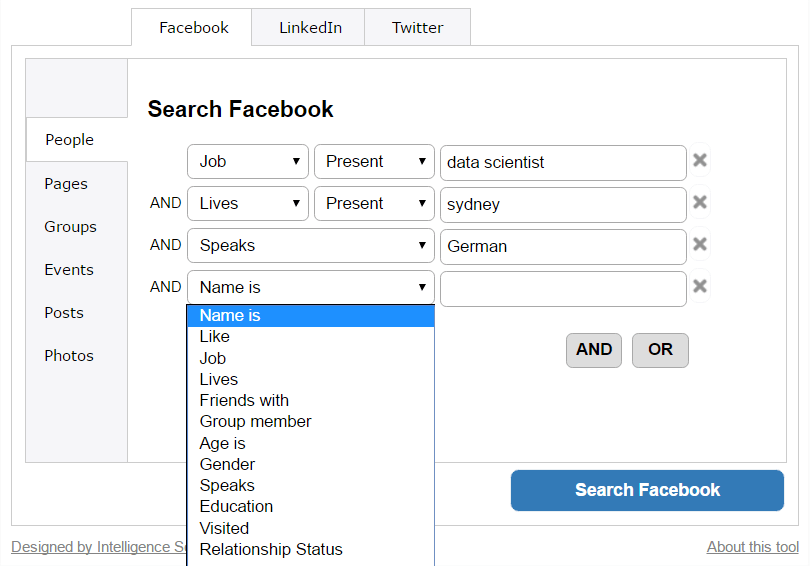
Task: Choose 'Lives' option in open list
Action: [310, 380]
